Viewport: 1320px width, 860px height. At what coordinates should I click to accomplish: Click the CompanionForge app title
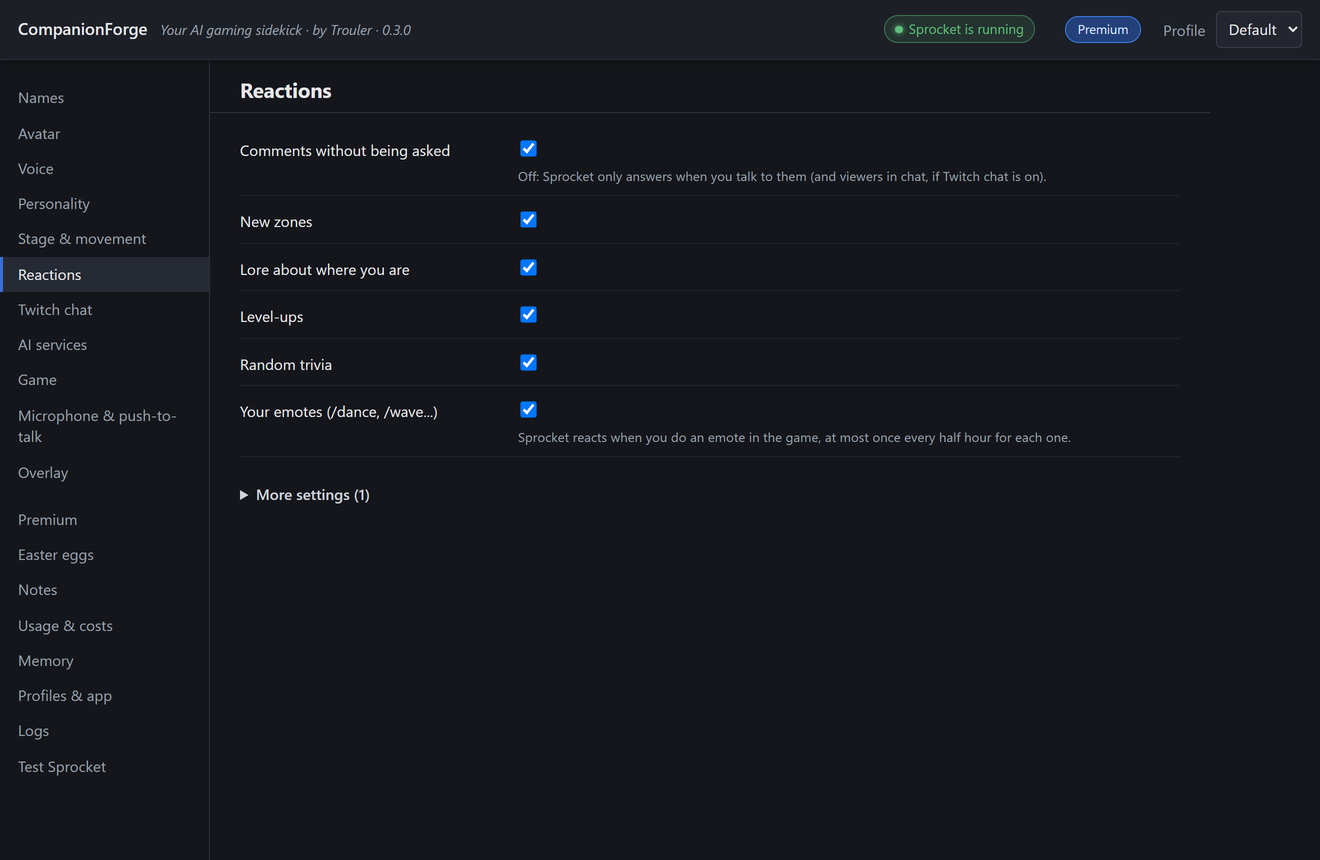click(x=83, y=30)
